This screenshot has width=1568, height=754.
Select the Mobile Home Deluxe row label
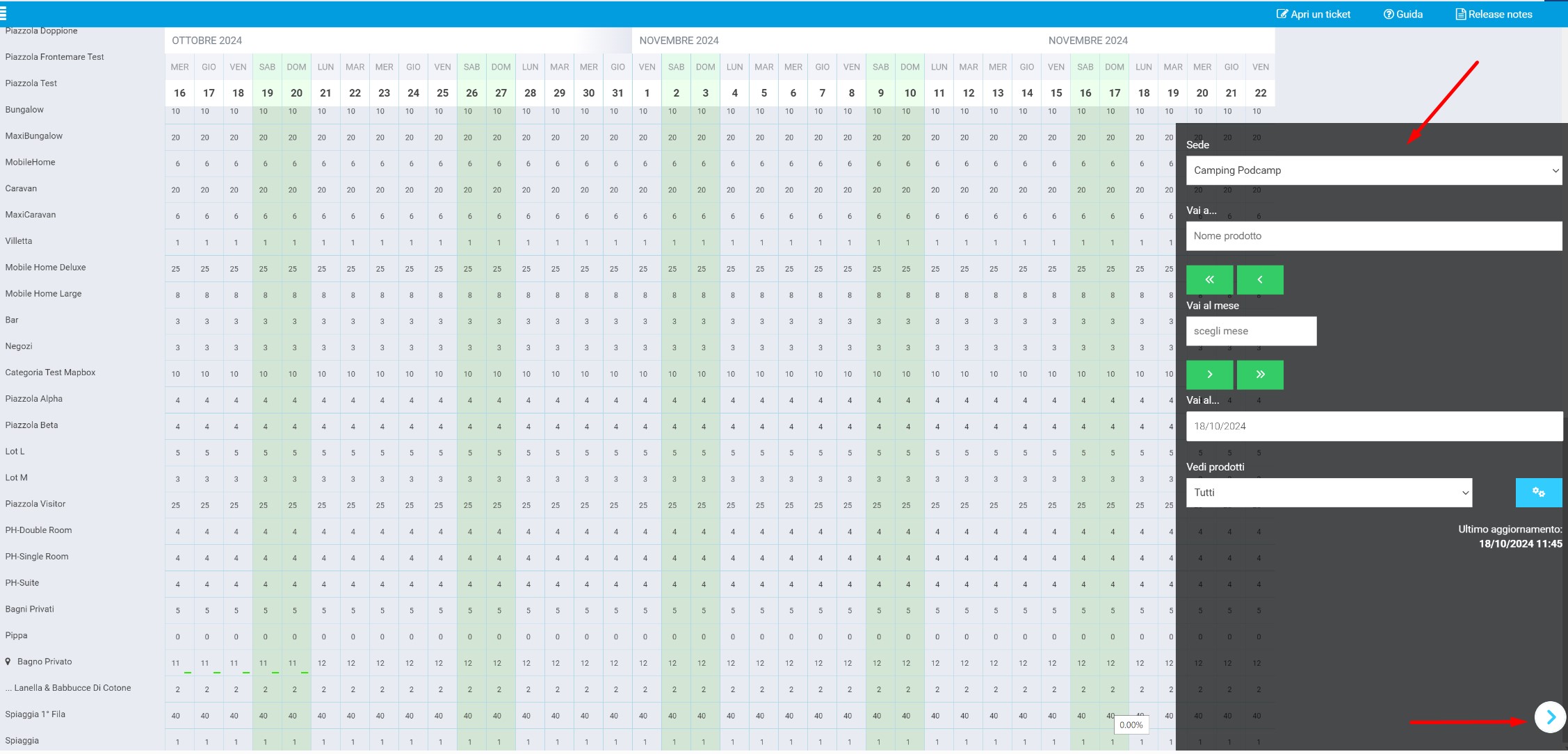pos(45,267)
